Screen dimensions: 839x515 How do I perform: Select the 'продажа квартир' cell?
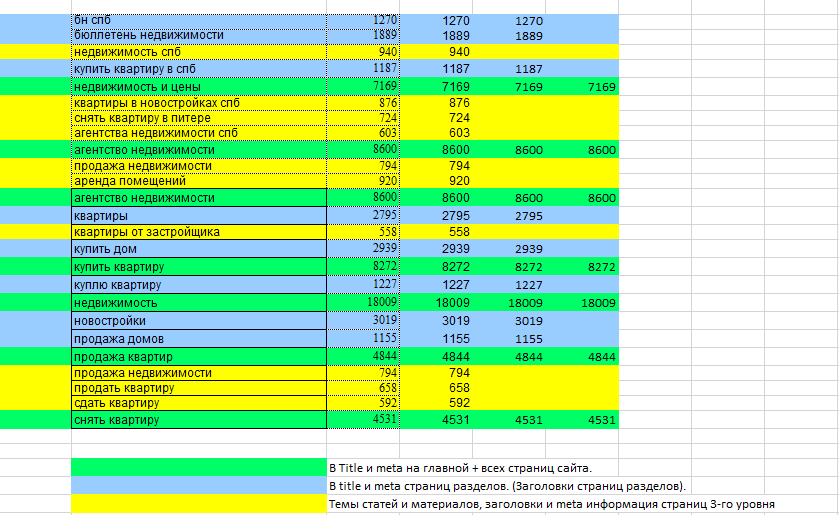(199, 357)
